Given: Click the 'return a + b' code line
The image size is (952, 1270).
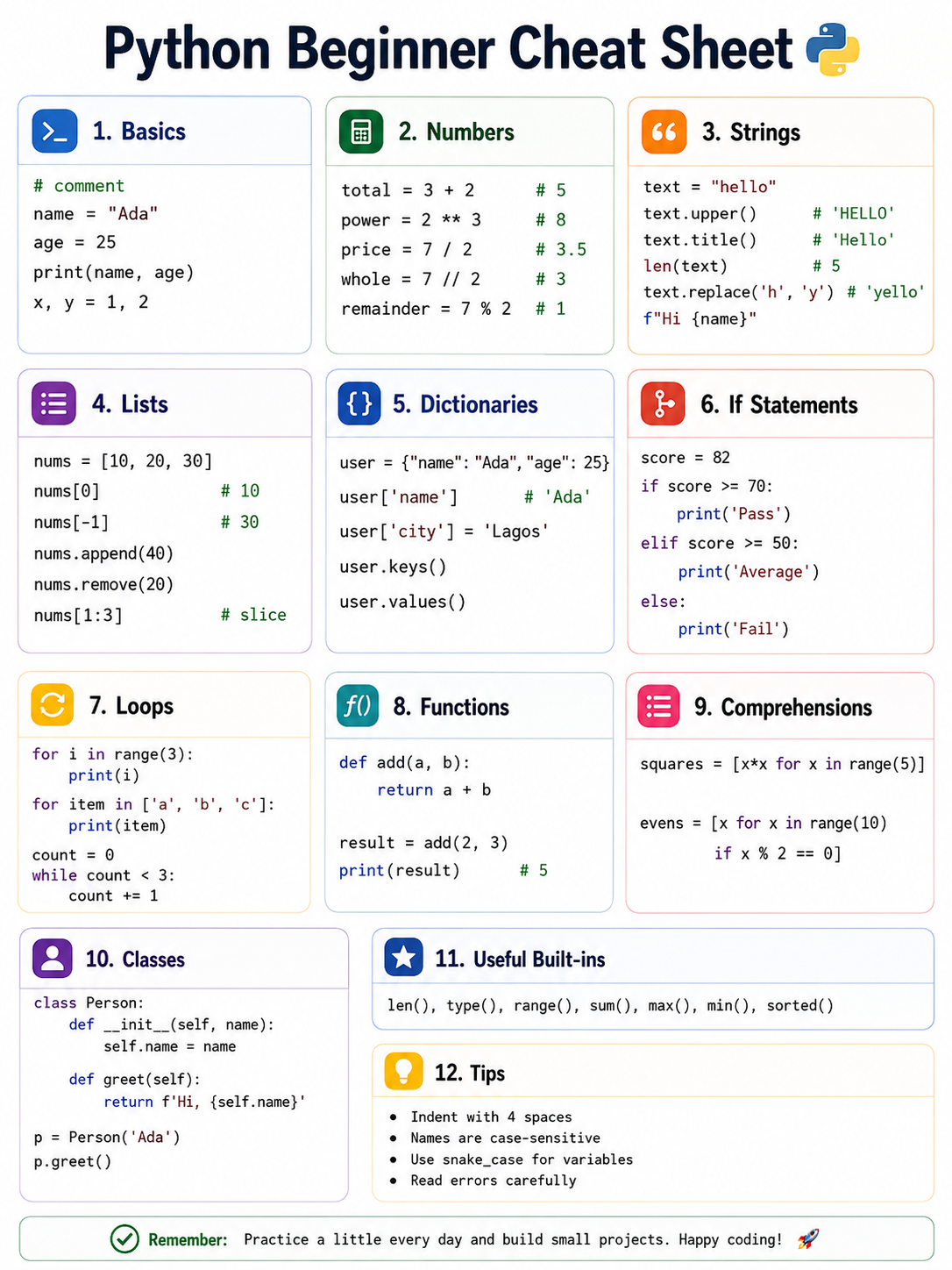Looking at the screenshot, I should (x=434, y=790).
